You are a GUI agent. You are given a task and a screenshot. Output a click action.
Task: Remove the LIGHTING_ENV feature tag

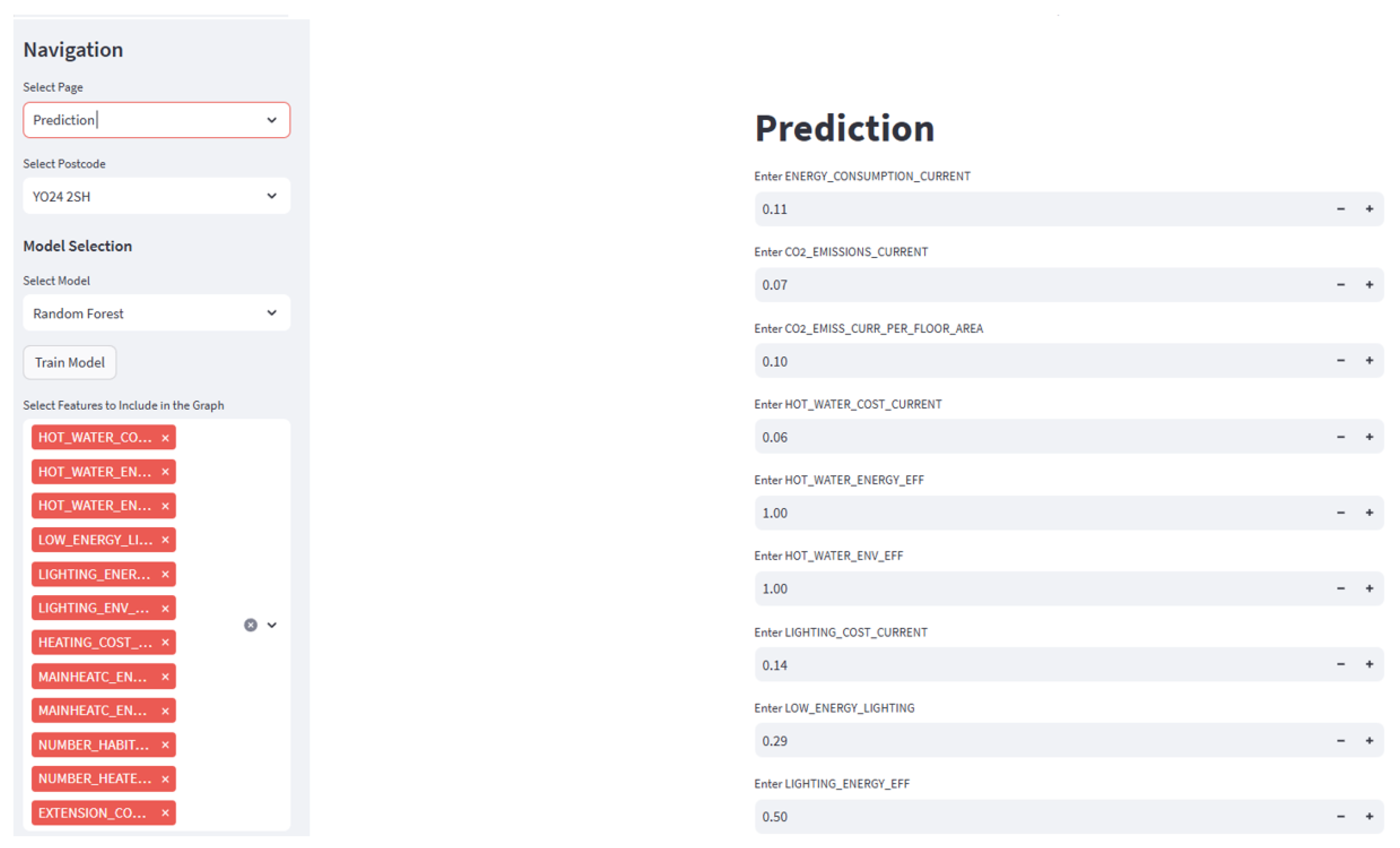tap(165, 608)
